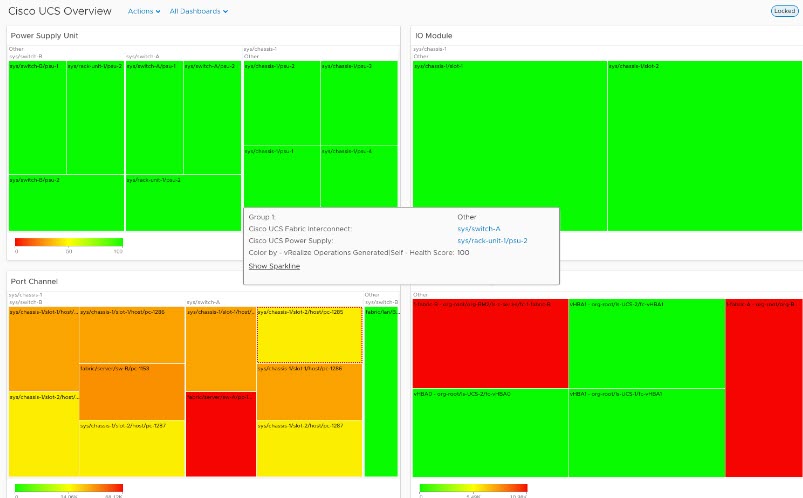Select the orange pc-1286 cell under sys/switch-A
The height and width of the screenshot is (498, 803).
pyautogui.click(x=309, y=392)
